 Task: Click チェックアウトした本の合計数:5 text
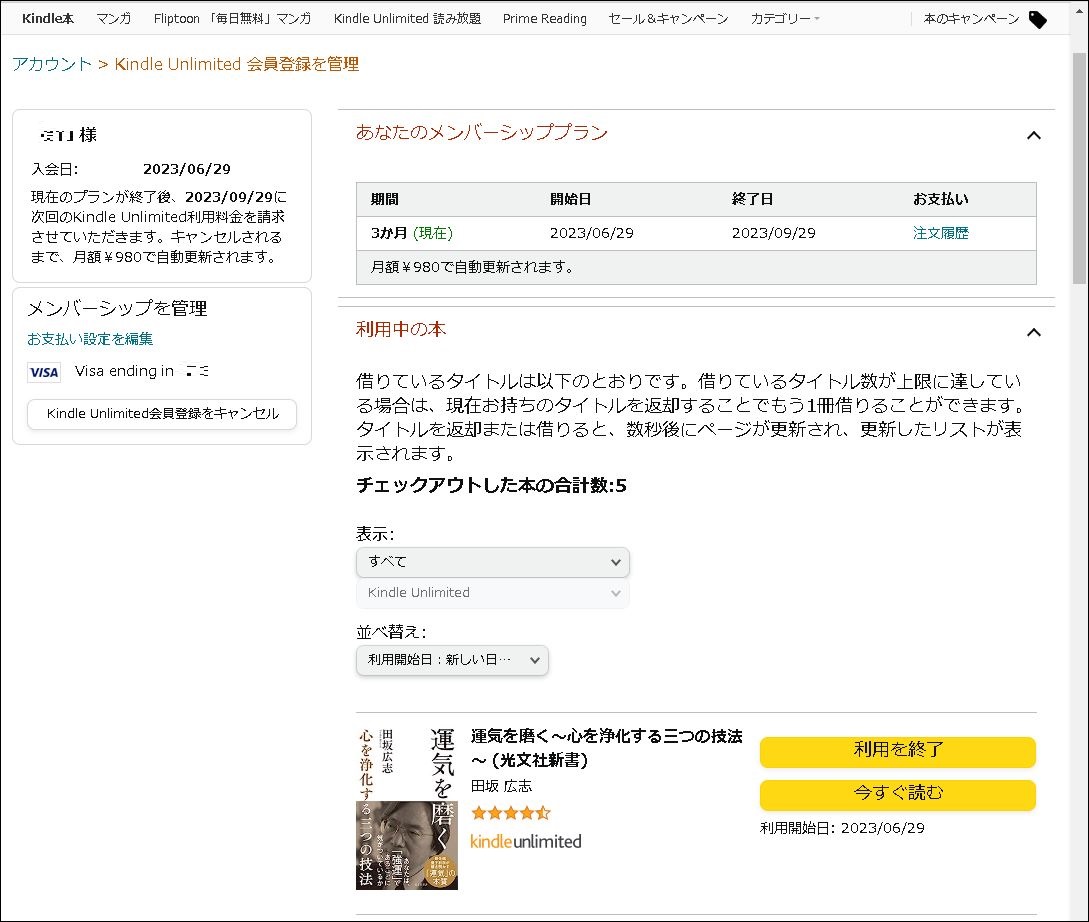[x=491, y=485]
